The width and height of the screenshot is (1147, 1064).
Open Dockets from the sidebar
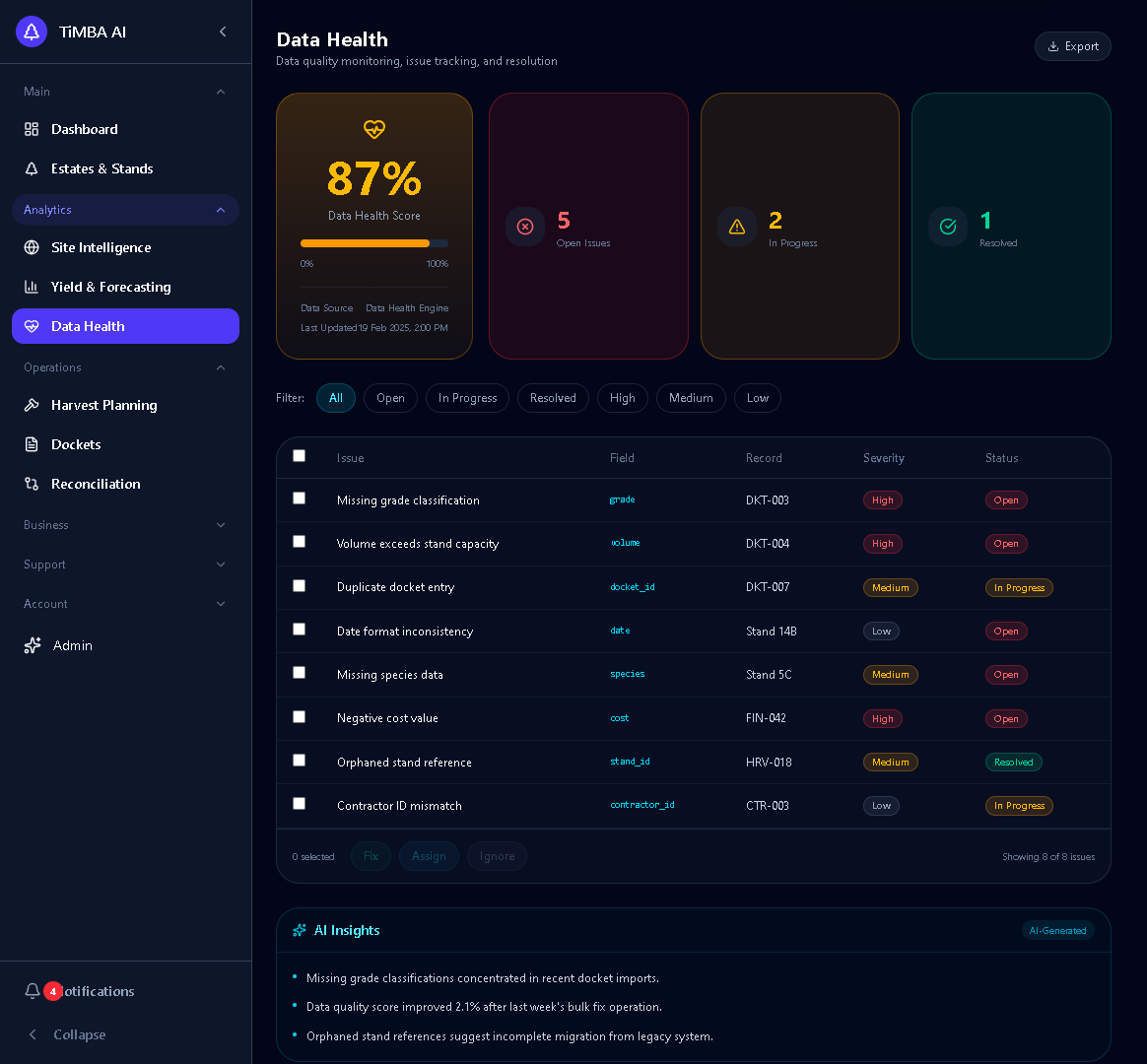click(x=76, y=444)
